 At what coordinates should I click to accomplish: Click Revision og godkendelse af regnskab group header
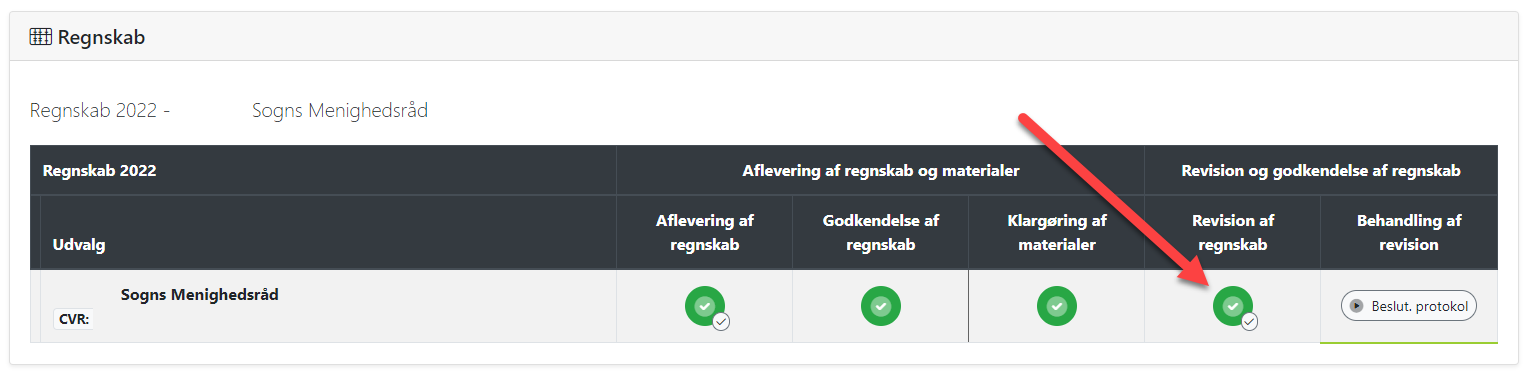1321,171
